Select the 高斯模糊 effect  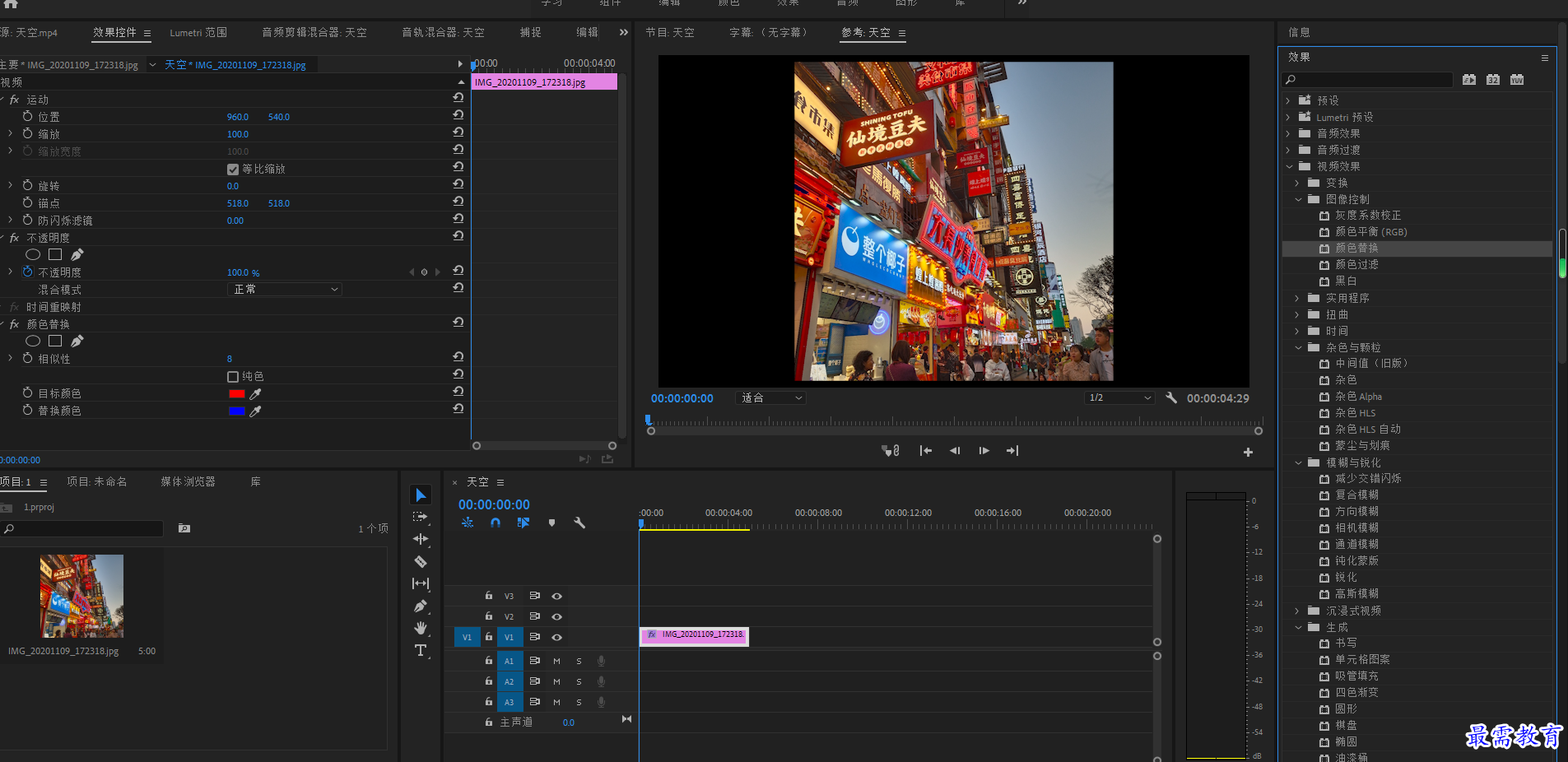(1356, 593)
